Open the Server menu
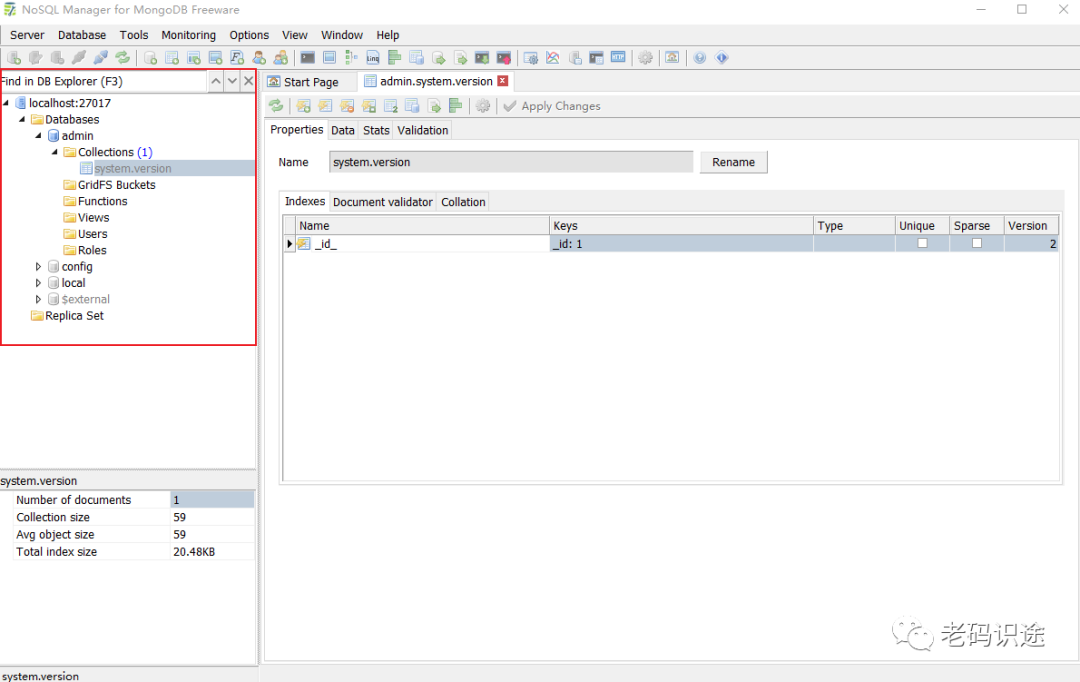Image resolution: width=1080 pixels, height=682 pixels. pos(27,35)
